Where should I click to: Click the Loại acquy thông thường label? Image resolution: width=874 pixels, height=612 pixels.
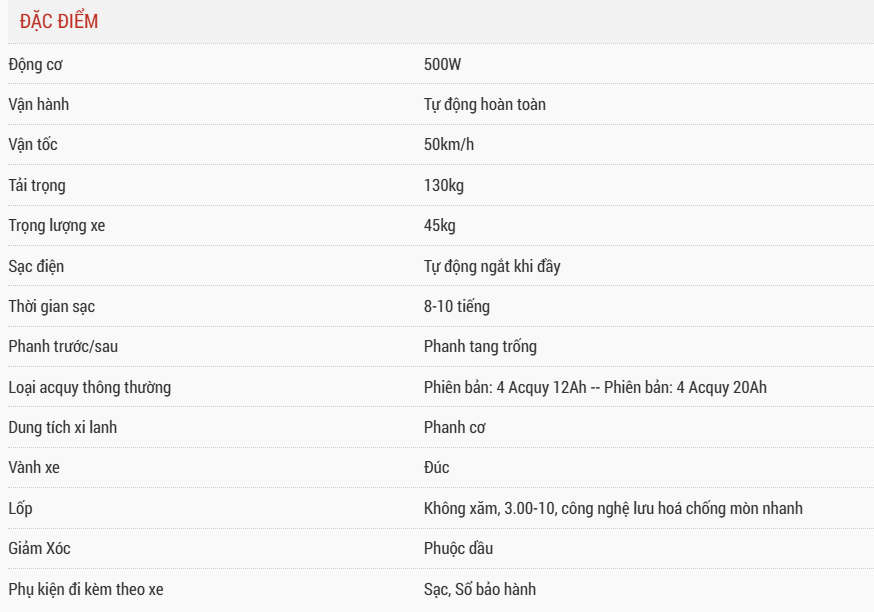[90, 387]
